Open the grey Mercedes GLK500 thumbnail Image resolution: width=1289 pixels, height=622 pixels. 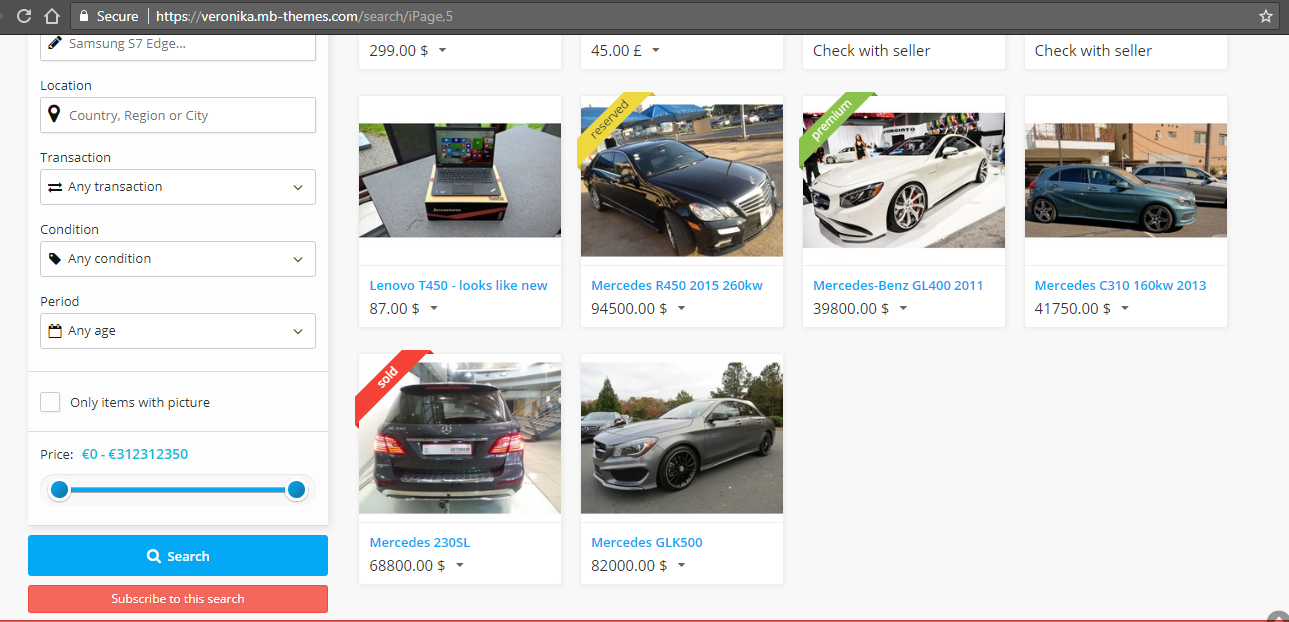pyautogui.click(x=682, y=437)
